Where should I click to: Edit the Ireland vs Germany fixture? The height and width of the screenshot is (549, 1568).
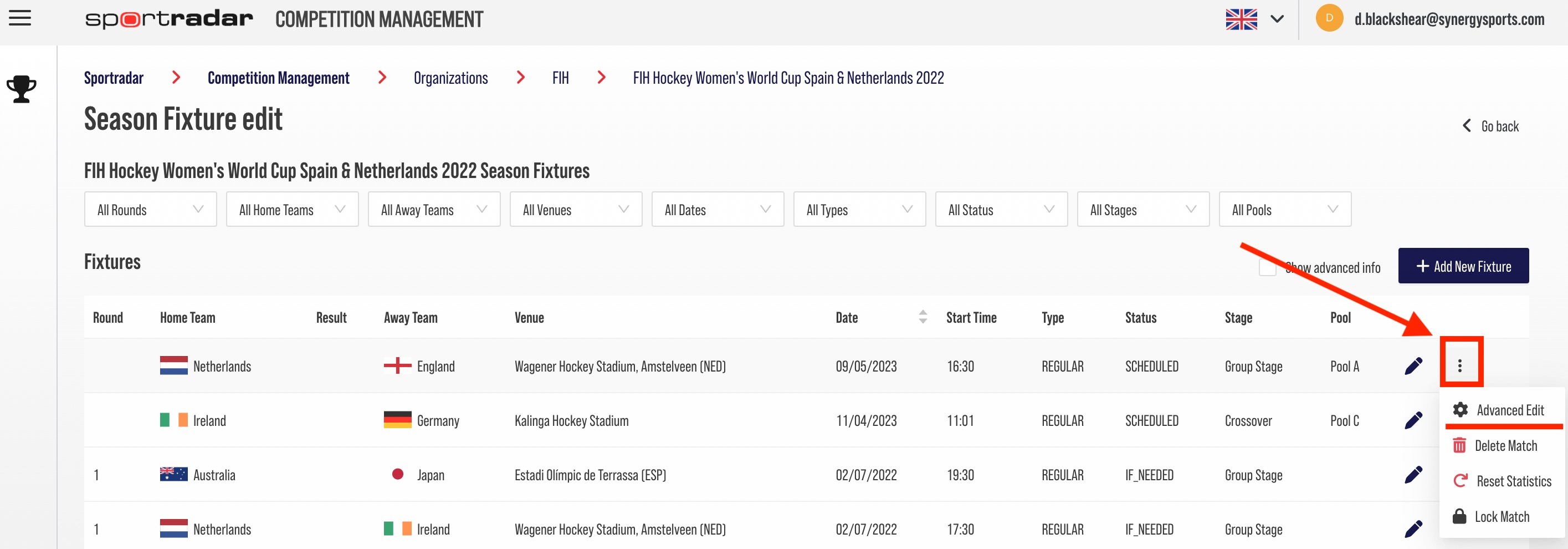coord(1413,420)
